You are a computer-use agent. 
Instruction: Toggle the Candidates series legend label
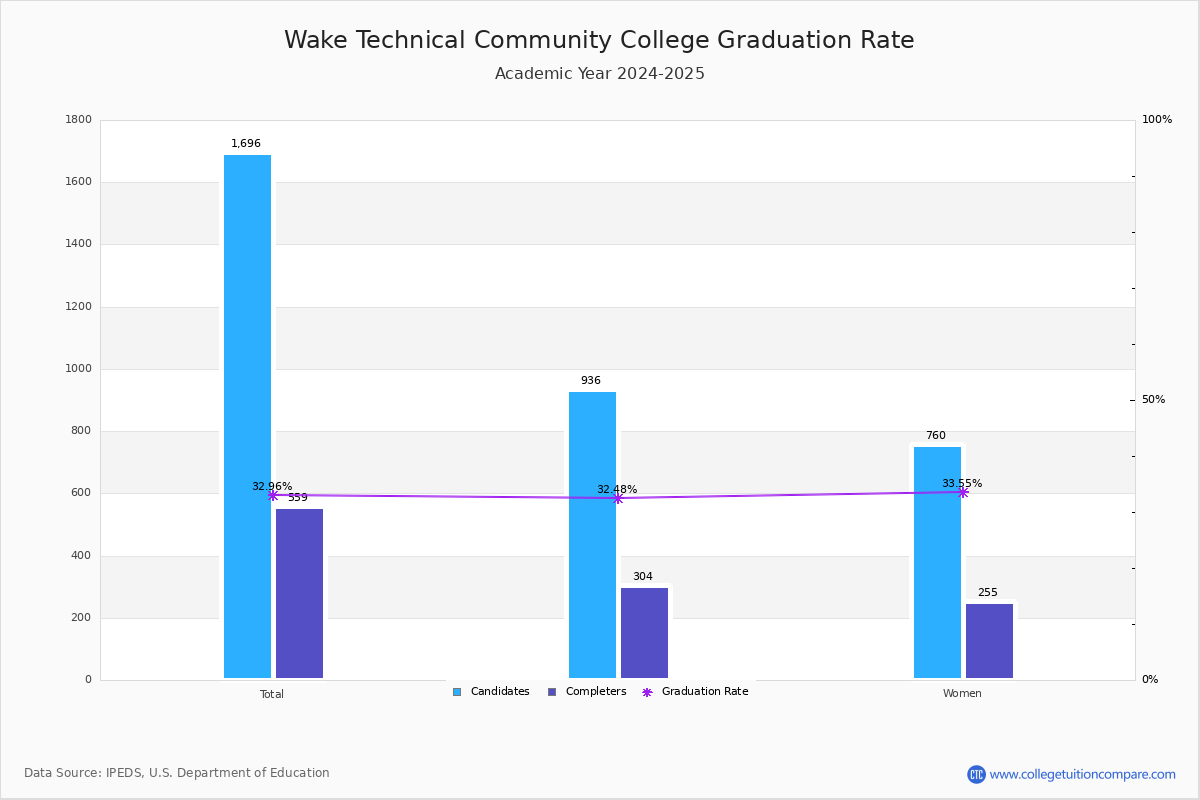(x=500, y=692)
